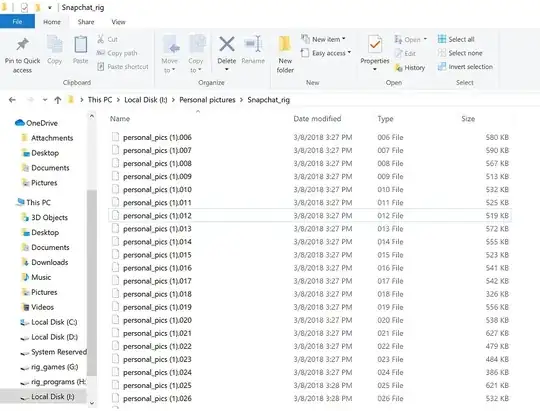Open Downloads in navigation pane
This screenshot has width=540, height=411.
[50, 262]
